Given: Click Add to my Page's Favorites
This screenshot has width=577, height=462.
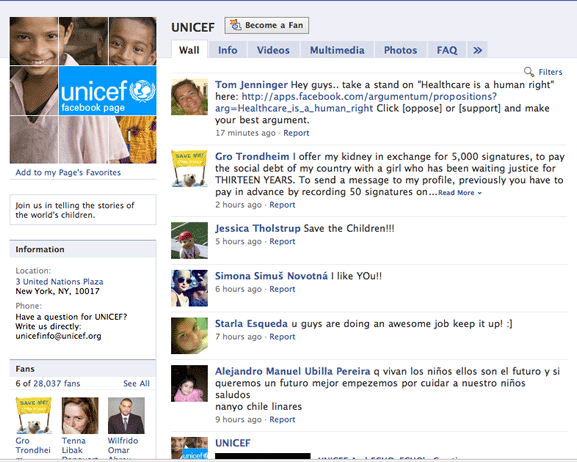Looking at the screenshot, I should [x=68, y=172].
